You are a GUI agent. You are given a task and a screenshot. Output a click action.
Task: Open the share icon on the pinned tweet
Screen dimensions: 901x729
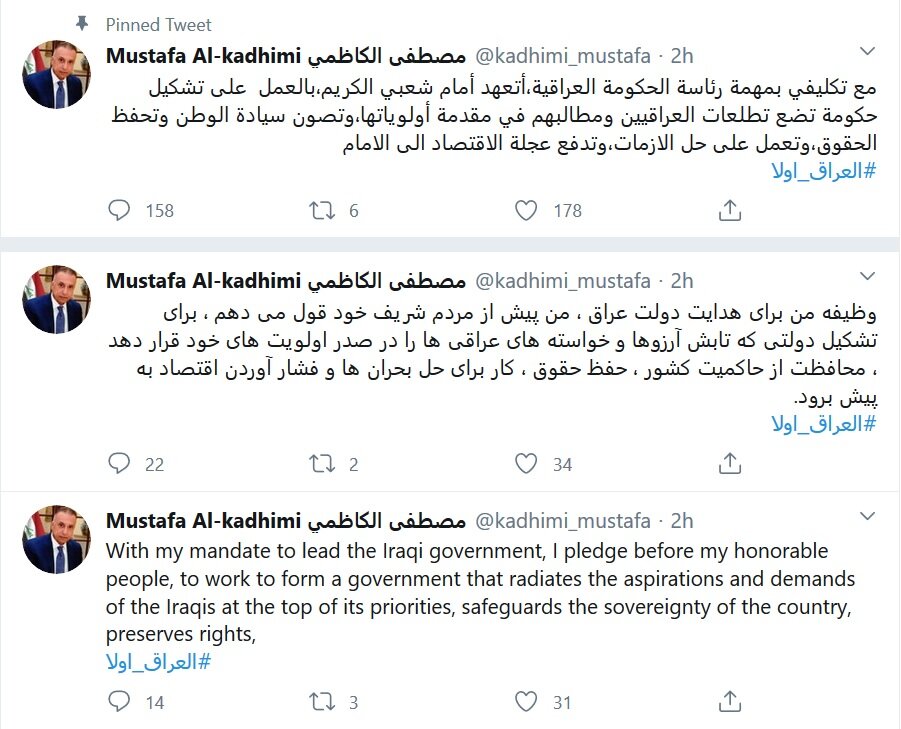(729, 209)
